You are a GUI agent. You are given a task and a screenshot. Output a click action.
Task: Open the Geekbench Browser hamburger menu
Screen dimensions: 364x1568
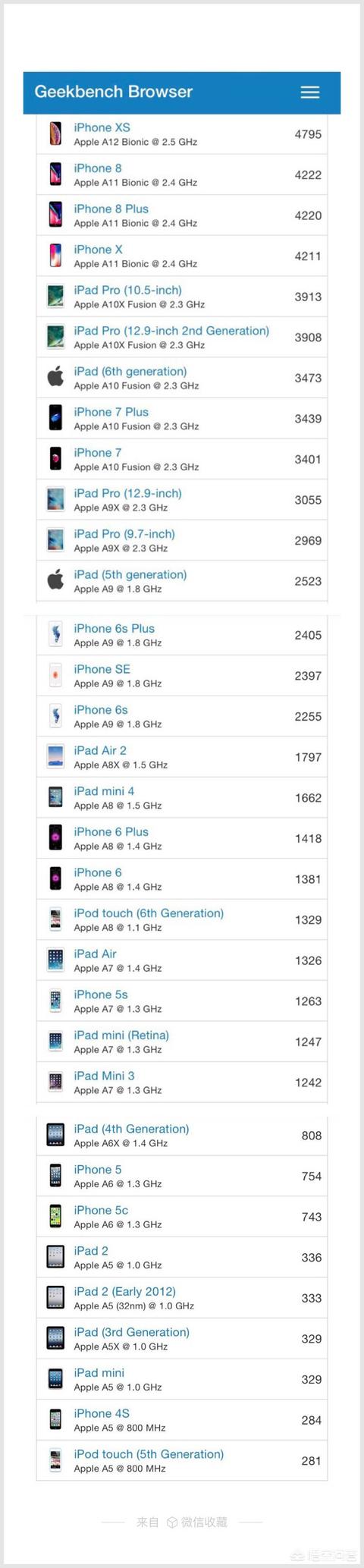click(x=309, y=92)
